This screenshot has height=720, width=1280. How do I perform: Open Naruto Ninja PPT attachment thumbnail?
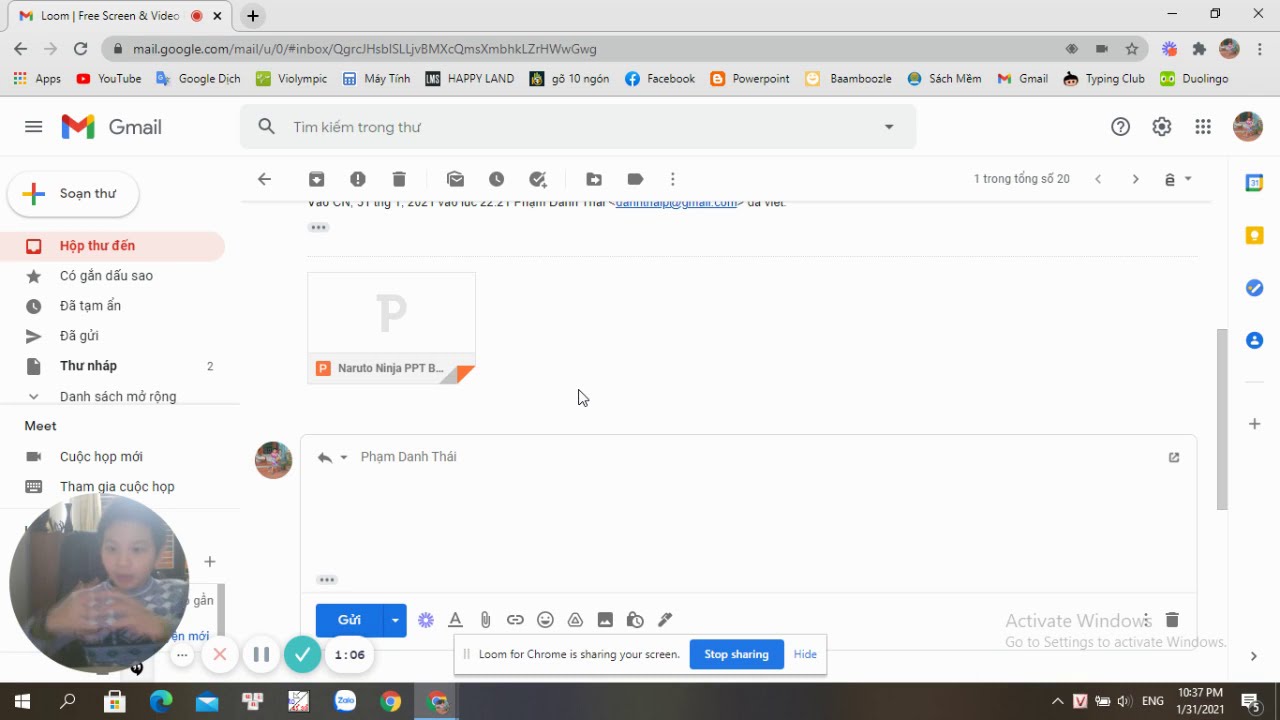(391, 328)
